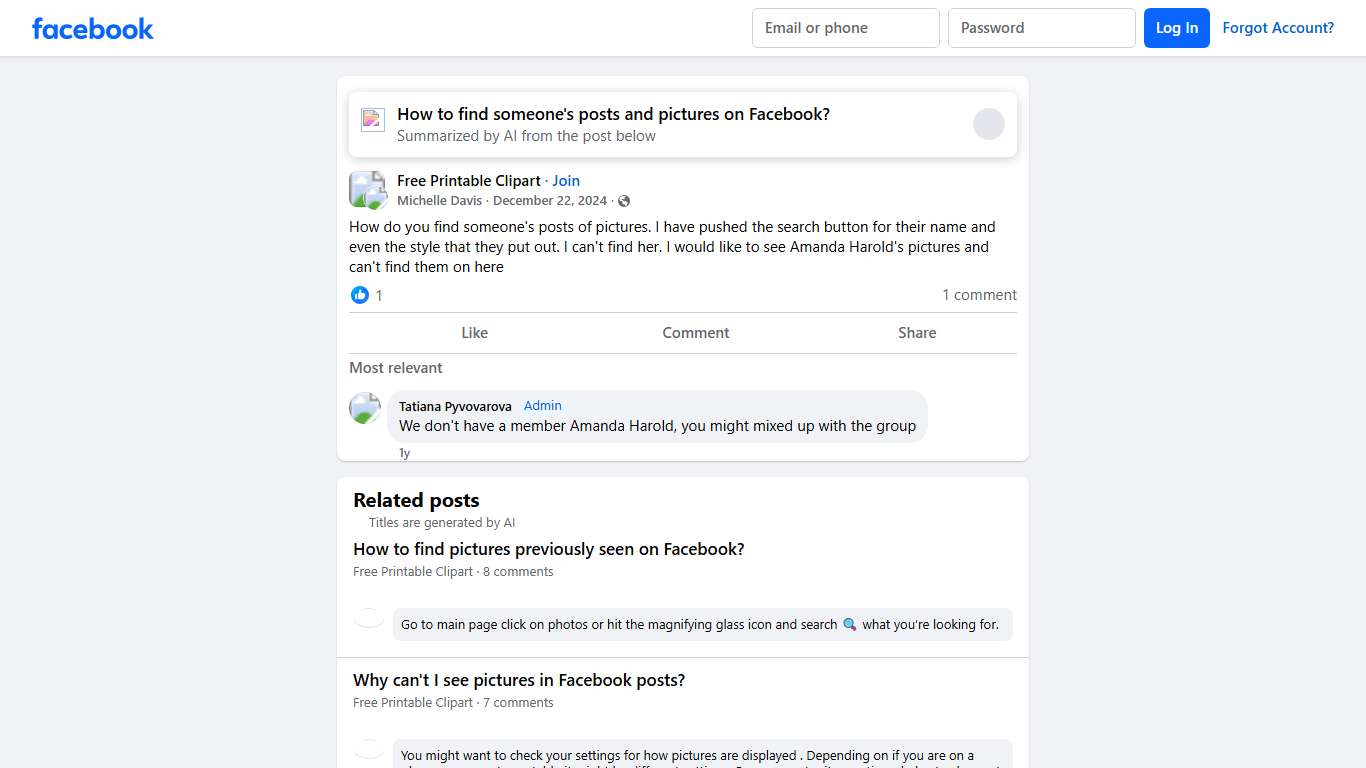This screenshot has width=1366, height=768.
Task: Click the magnifying glass emoji in comment
Action: 850,624
